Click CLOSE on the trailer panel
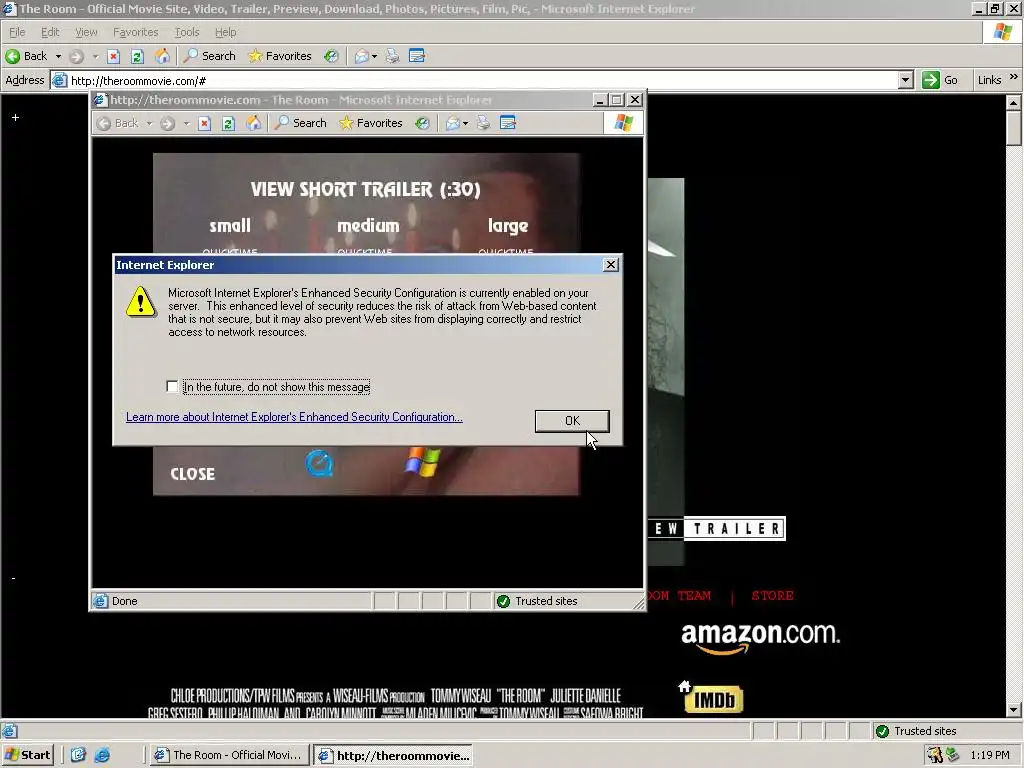Screen dimensions: 1024x768 193,474
